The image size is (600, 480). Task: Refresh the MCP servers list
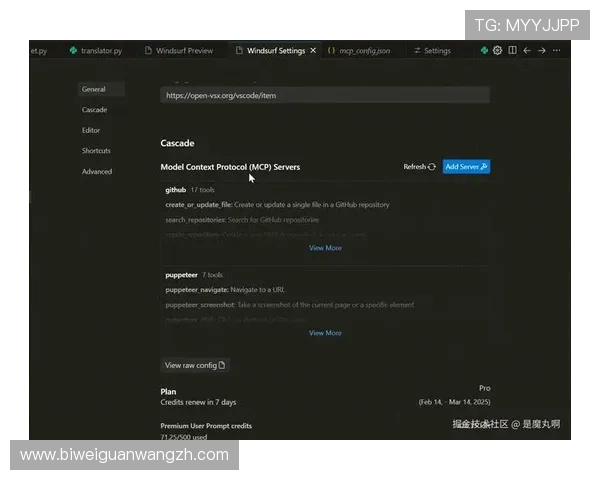coord(419,167)
